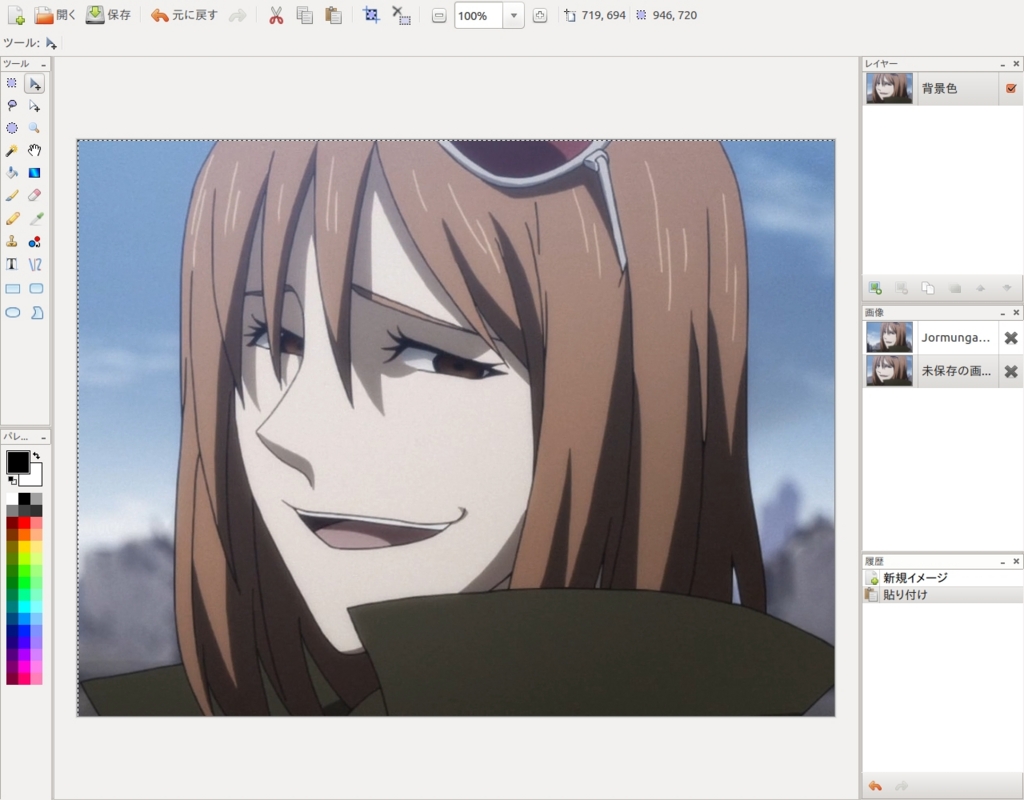The width and height of the screenshot is (1024, 800).
Task: Select the Magic Wand tool
Action: tap(12, 151)
